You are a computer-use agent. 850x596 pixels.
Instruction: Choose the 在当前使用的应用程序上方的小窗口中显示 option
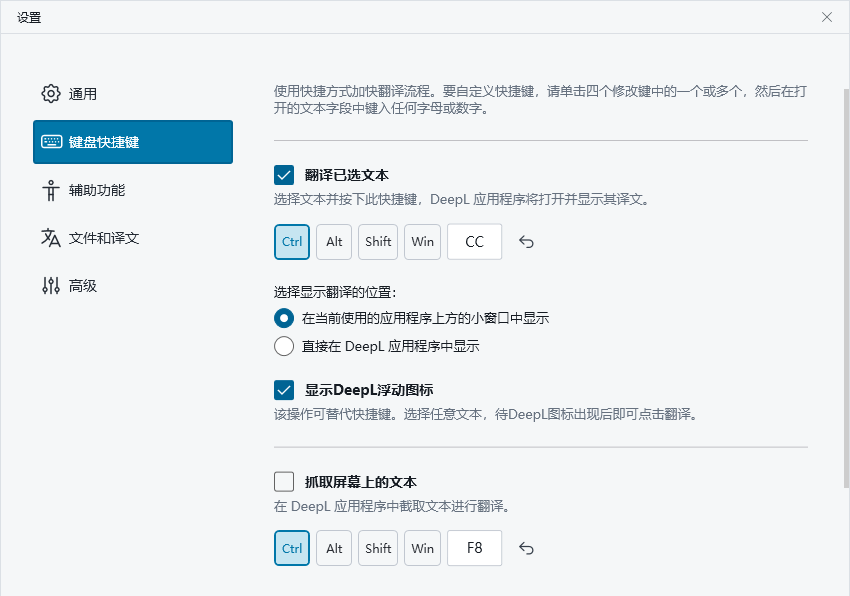pos(283,318)
